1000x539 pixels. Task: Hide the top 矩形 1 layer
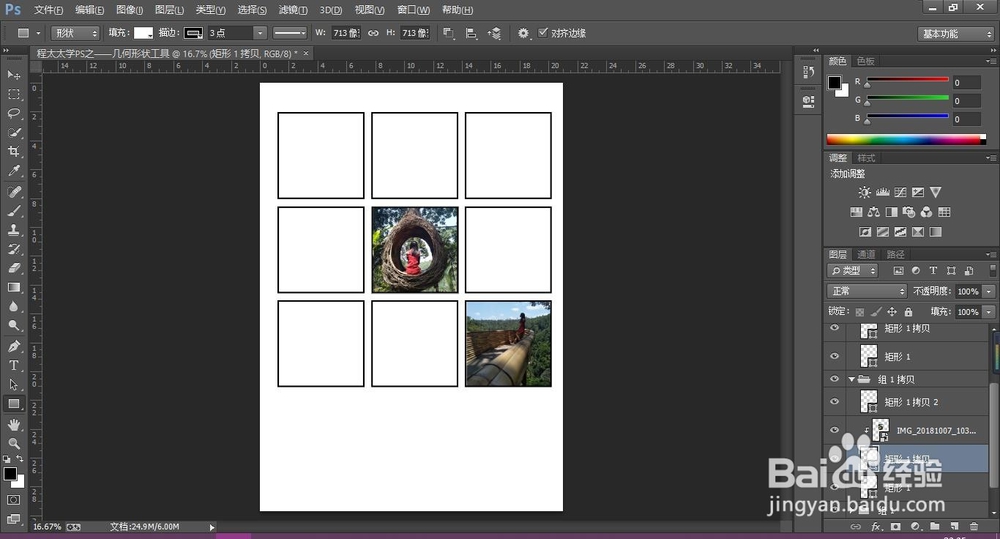[834, 356]
